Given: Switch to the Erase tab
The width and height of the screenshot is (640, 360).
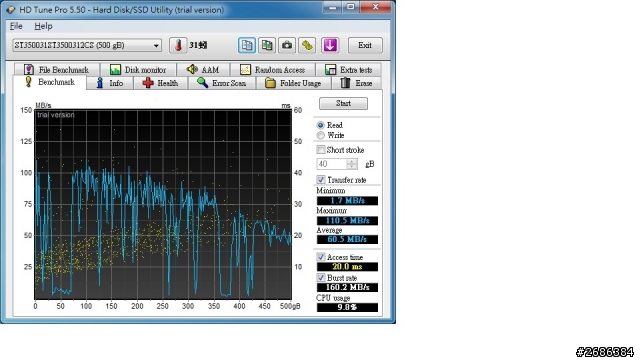Looking at the screenshot, I should (x=356, y=83).
